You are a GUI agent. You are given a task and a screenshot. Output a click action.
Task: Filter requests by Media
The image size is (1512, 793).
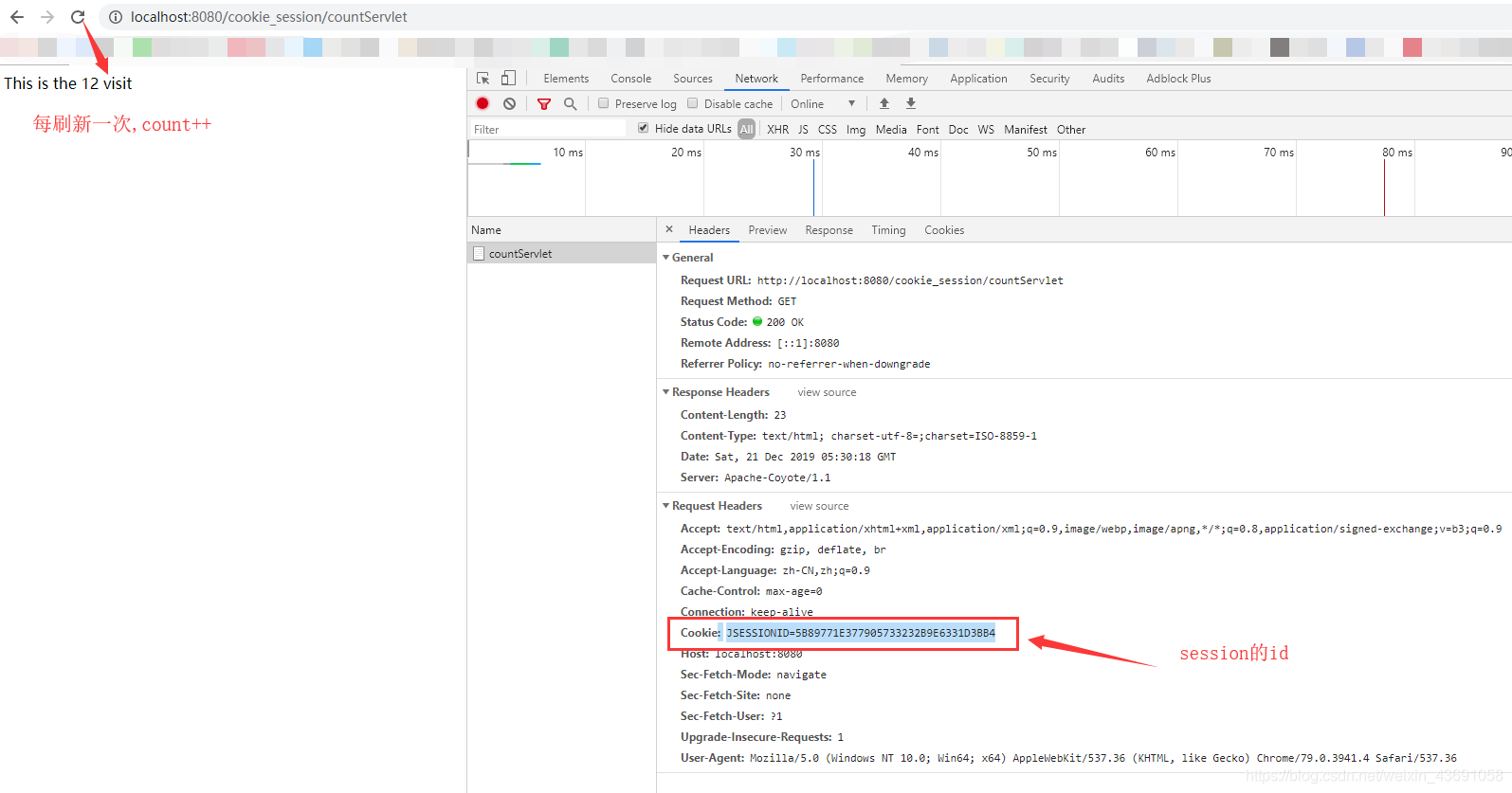click(891, 130)
